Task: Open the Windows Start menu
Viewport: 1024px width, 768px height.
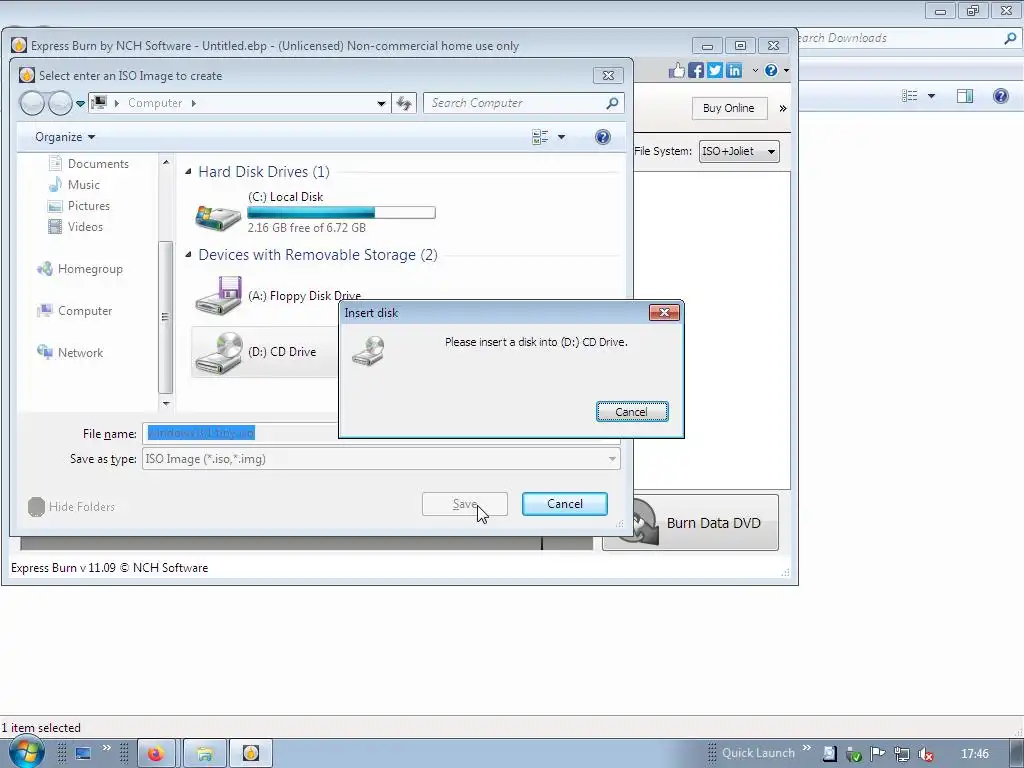Action: click(x=26, y=753)
